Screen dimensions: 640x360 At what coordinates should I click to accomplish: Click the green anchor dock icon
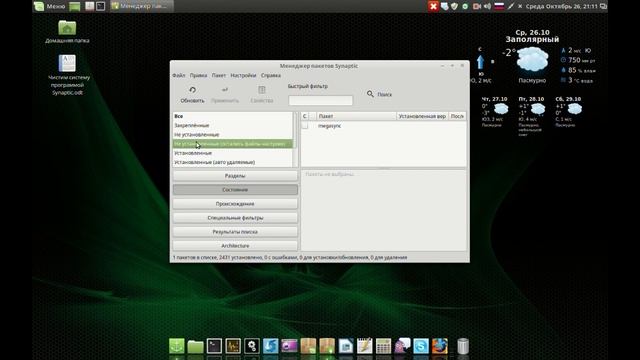pyautogui.click(x=176, y=346)
